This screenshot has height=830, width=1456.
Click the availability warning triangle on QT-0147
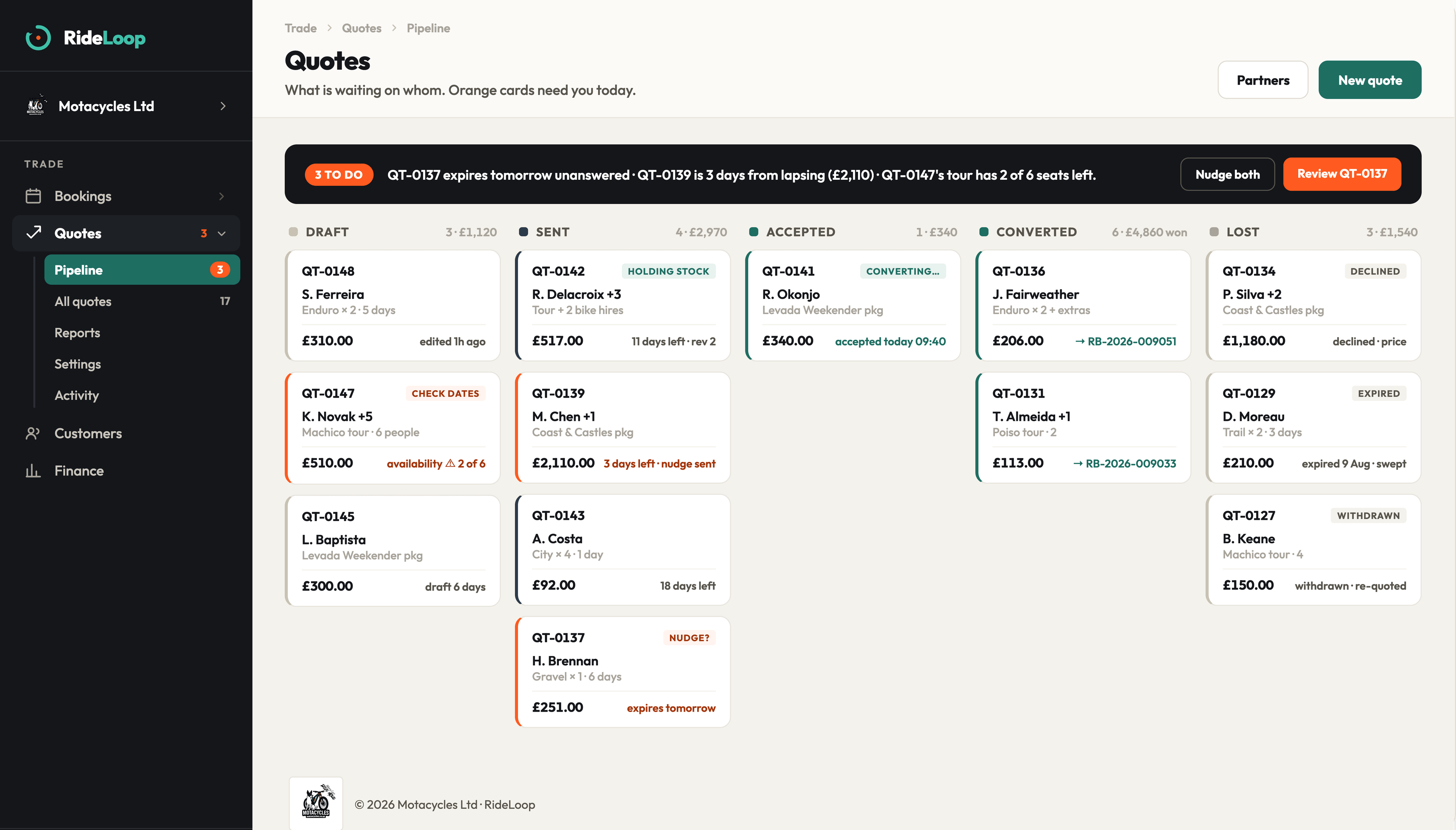(450, 463)
